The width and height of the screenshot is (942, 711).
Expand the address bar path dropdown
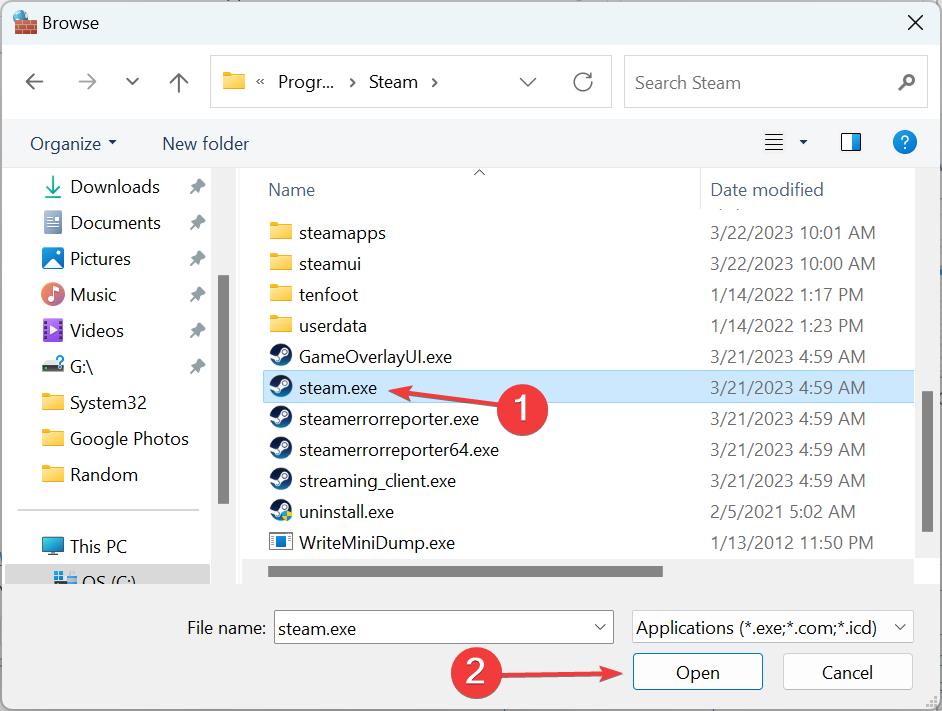coord(528,83)
